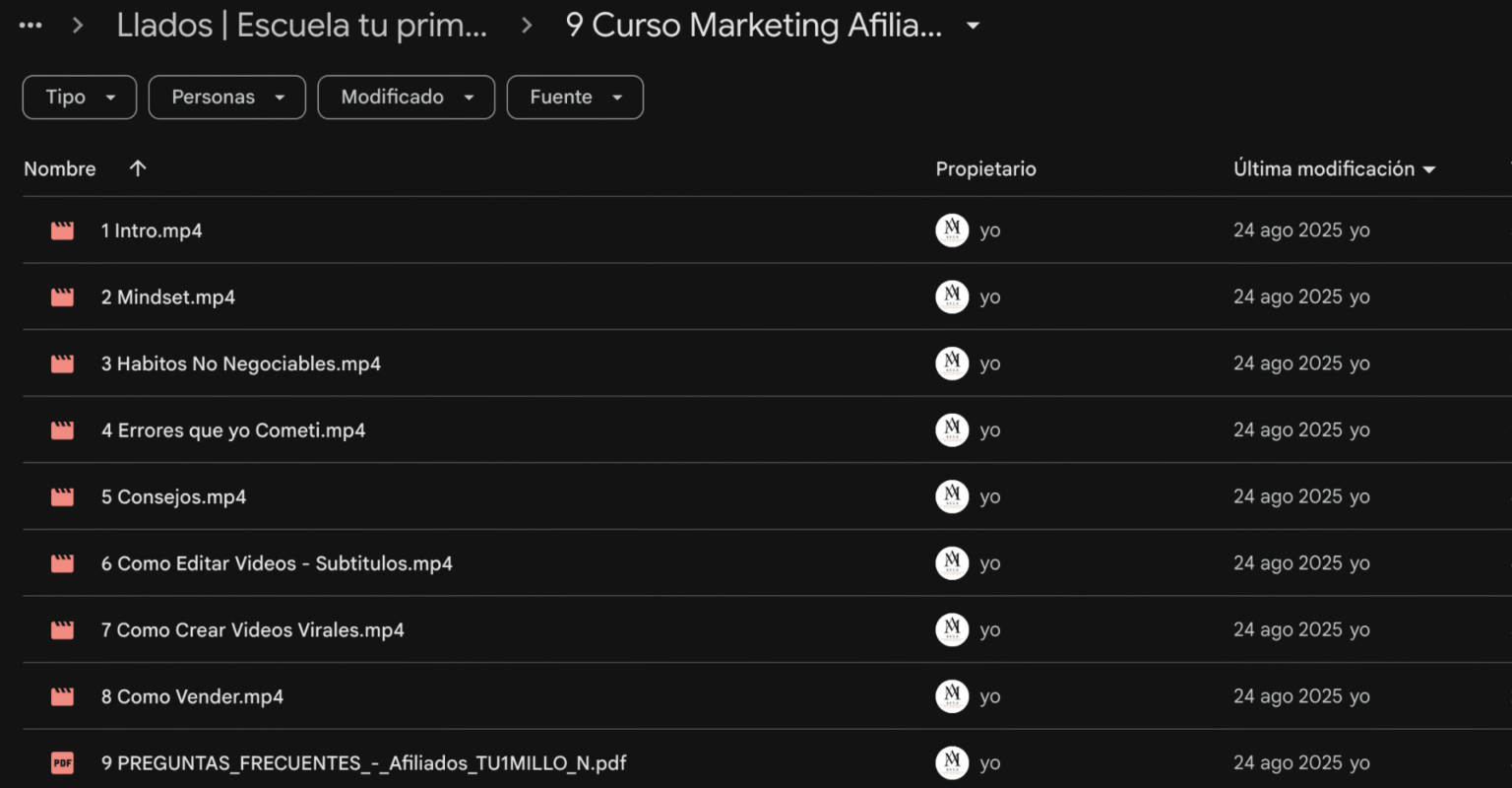Sort the list by the Nombre column header
Image resolution: width=1512 pixels, height=788 pixels.
coord(60,169)
